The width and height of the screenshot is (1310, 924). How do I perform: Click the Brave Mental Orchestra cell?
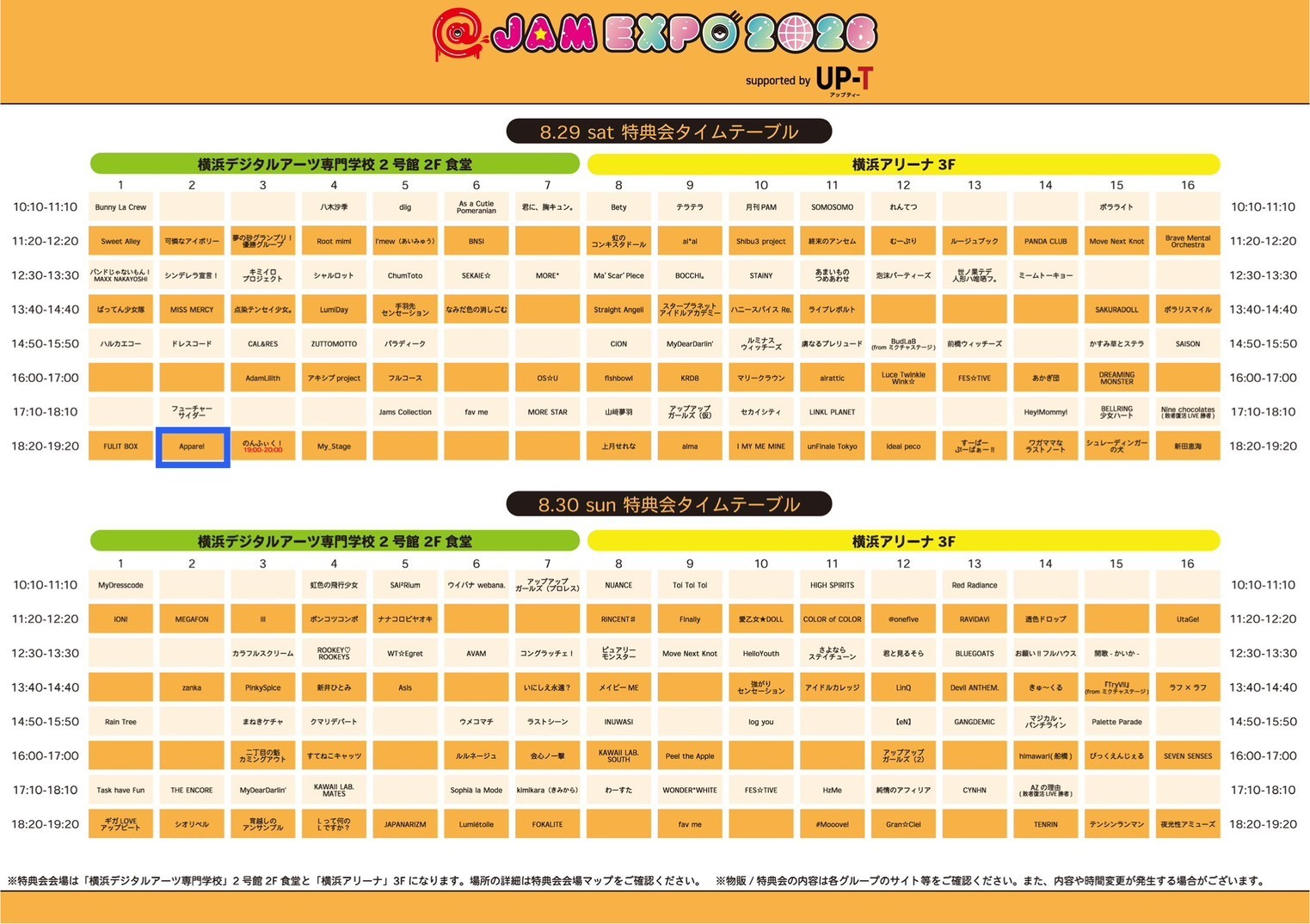[1188, 241]
